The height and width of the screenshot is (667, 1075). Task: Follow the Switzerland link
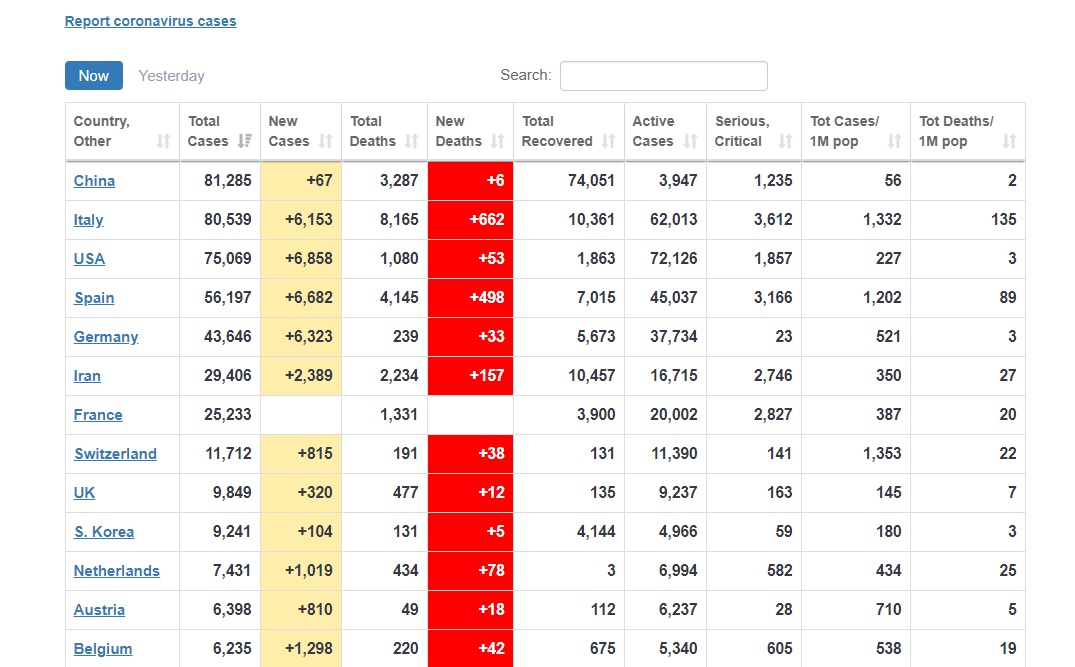coord(115,454)
